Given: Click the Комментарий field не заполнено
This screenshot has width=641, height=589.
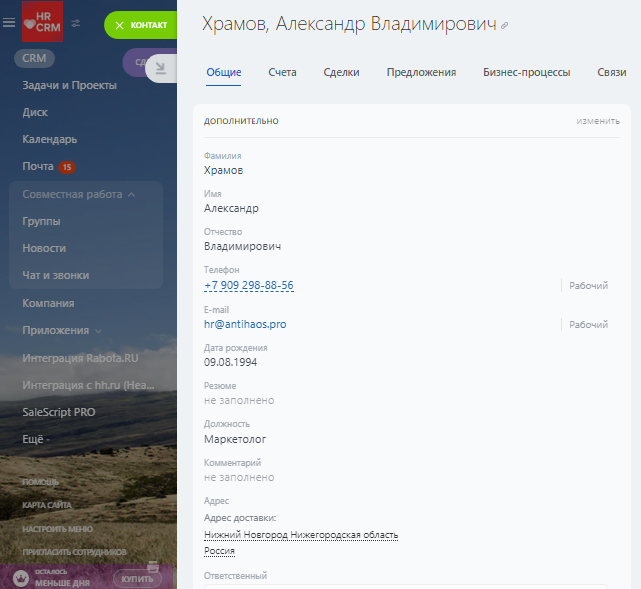Looking at the screenshot, I should (x=239, y=477).
